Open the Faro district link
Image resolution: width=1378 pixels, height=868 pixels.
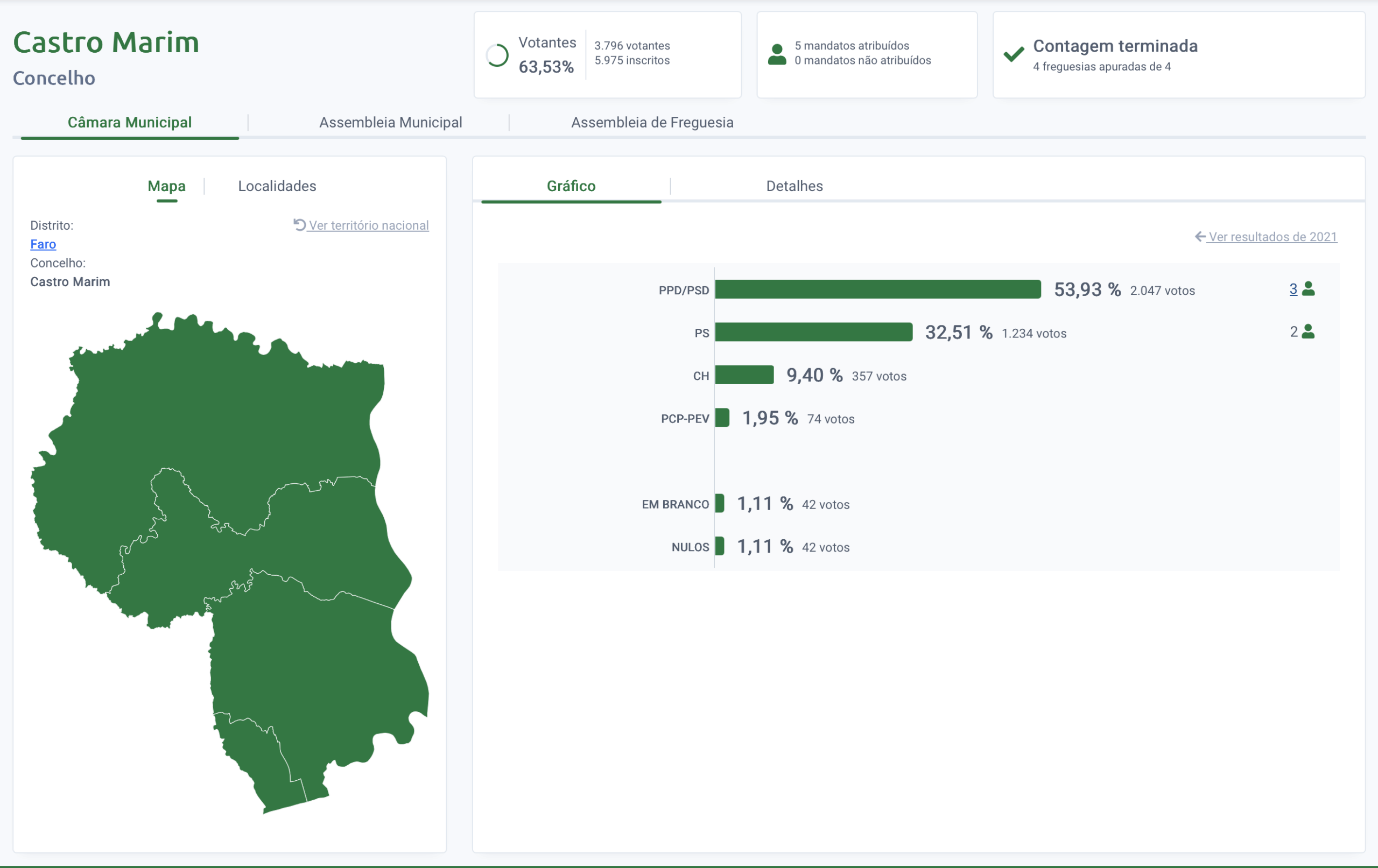coord(43,244)
